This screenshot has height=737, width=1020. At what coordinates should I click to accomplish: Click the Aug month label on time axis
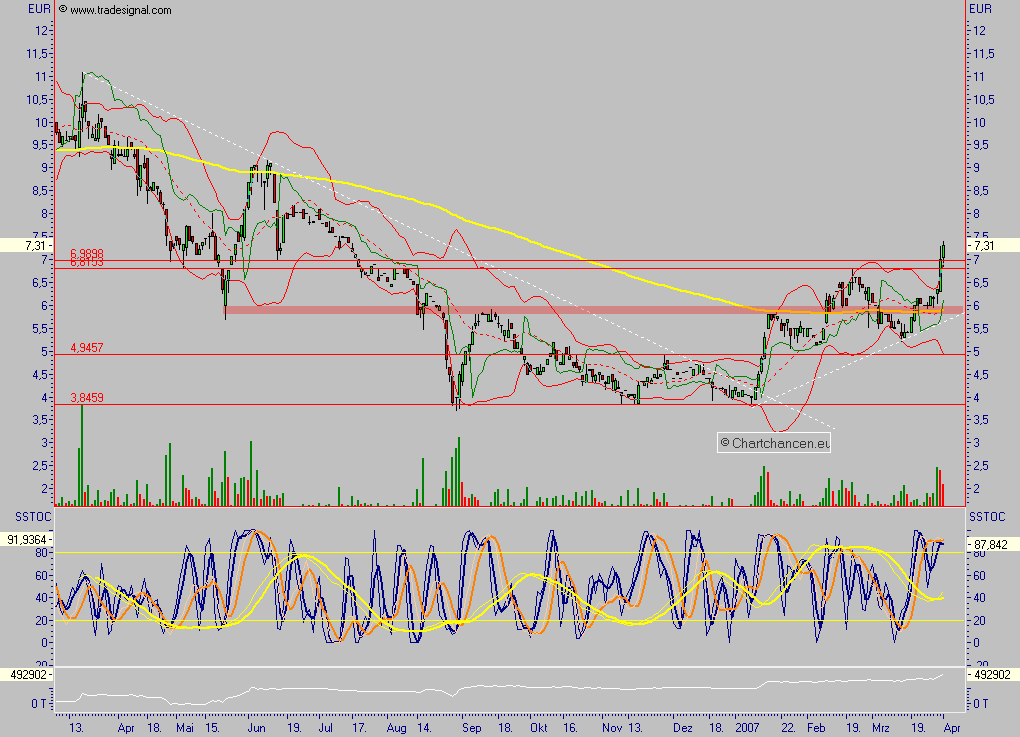tap(396, 728)
